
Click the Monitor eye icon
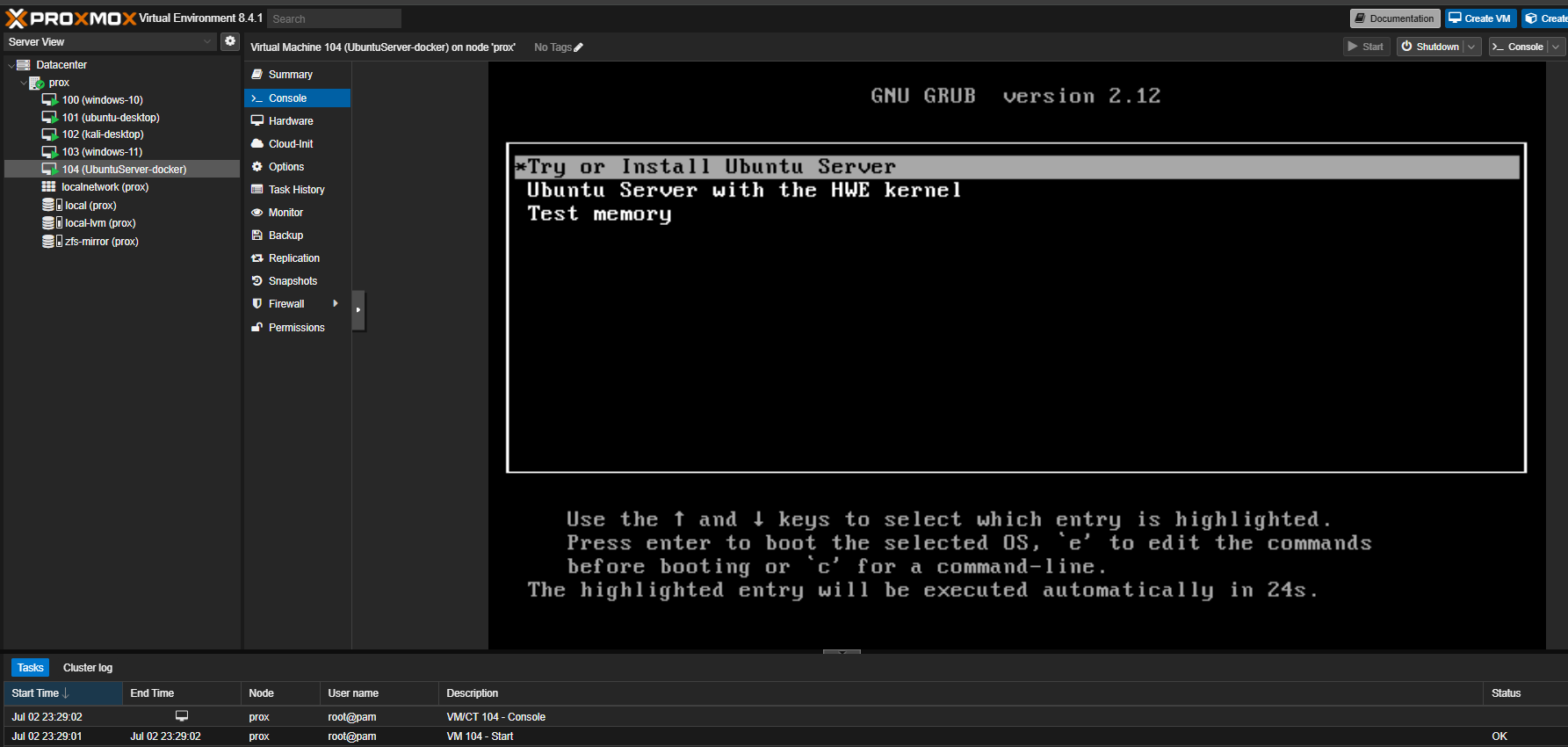pos(257,213)
